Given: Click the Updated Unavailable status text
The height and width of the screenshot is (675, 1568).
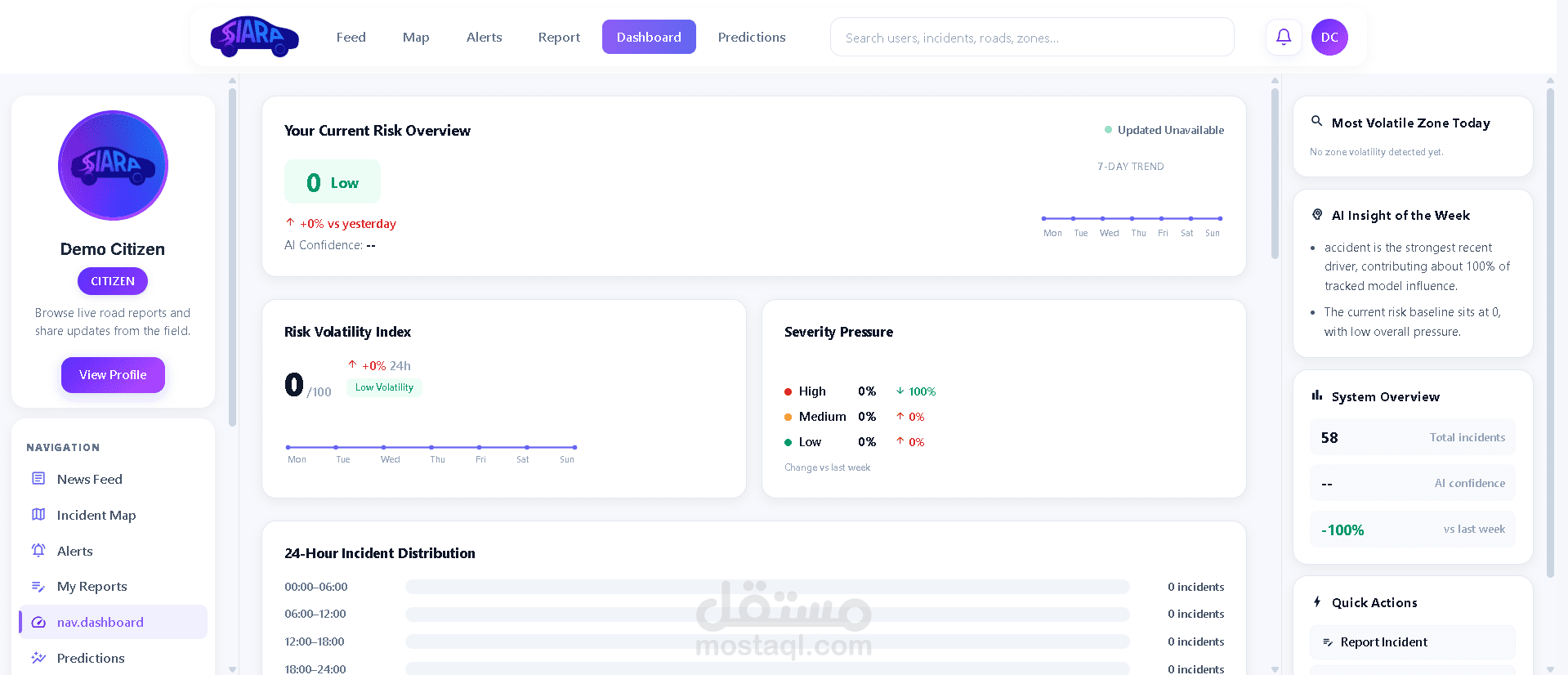Looking at the screenshot, I should coord(1171,130).
